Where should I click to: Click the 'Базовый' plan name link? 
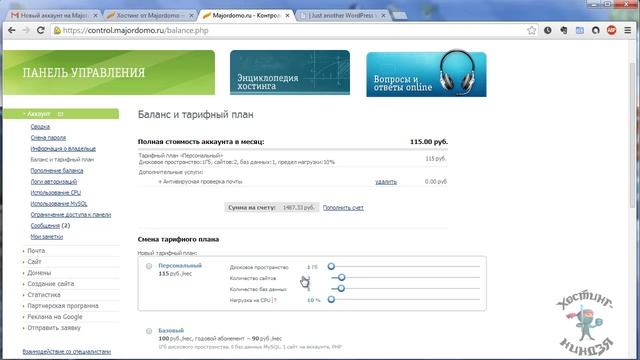(x=171, y=330)
